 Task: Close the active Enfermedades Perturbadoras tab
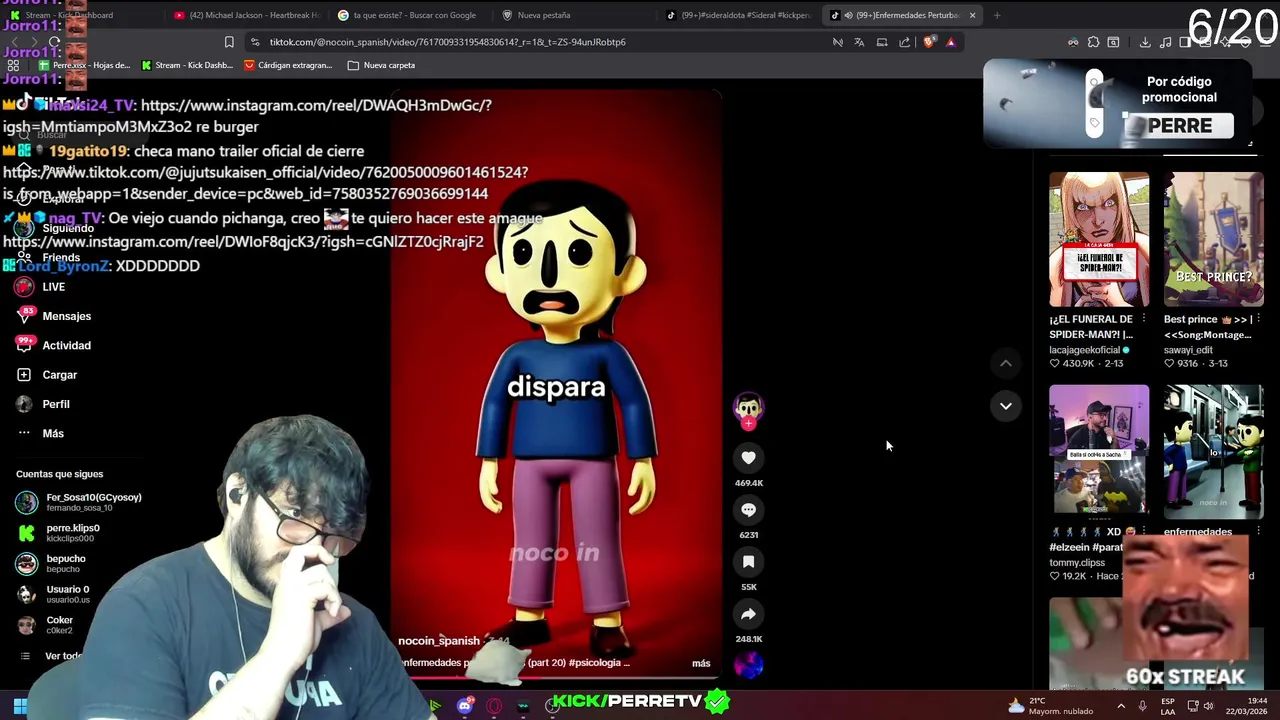click(972, 15)
